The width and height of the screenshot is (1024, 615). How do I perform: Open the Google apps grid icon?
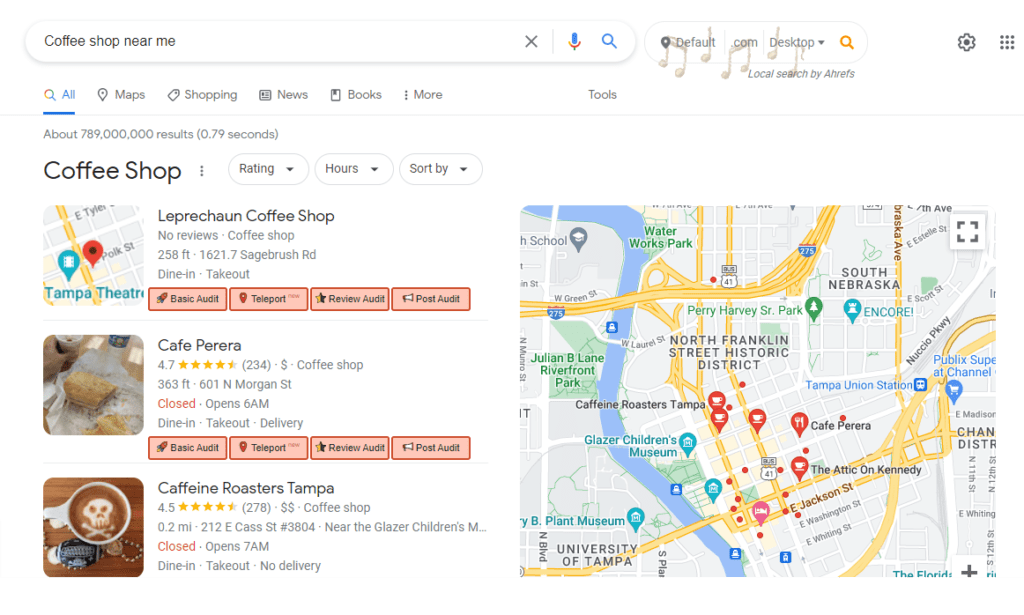click(x=1006, y=41)
